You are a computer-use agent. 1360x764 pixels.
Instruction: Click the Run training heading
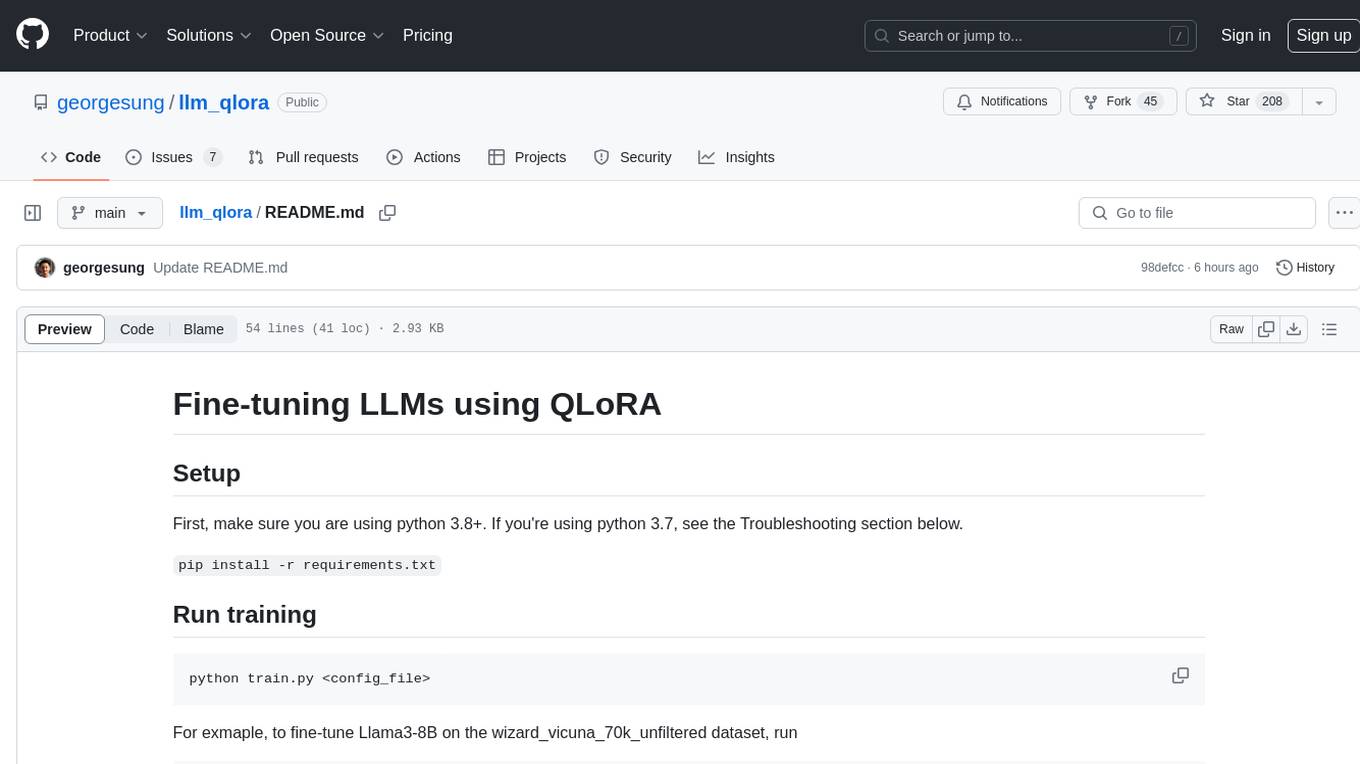coord(245,614)
